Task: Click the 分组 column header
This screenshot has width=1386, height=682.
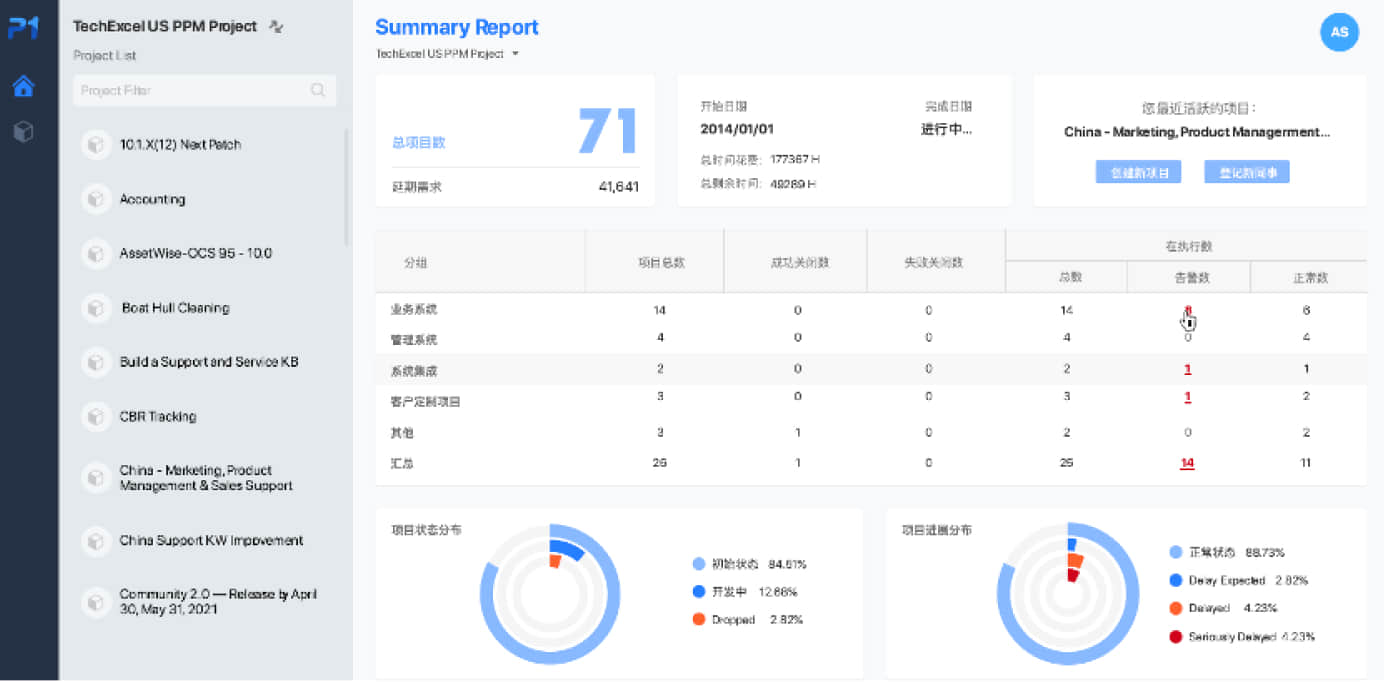Action: click(x=415, y=262)
